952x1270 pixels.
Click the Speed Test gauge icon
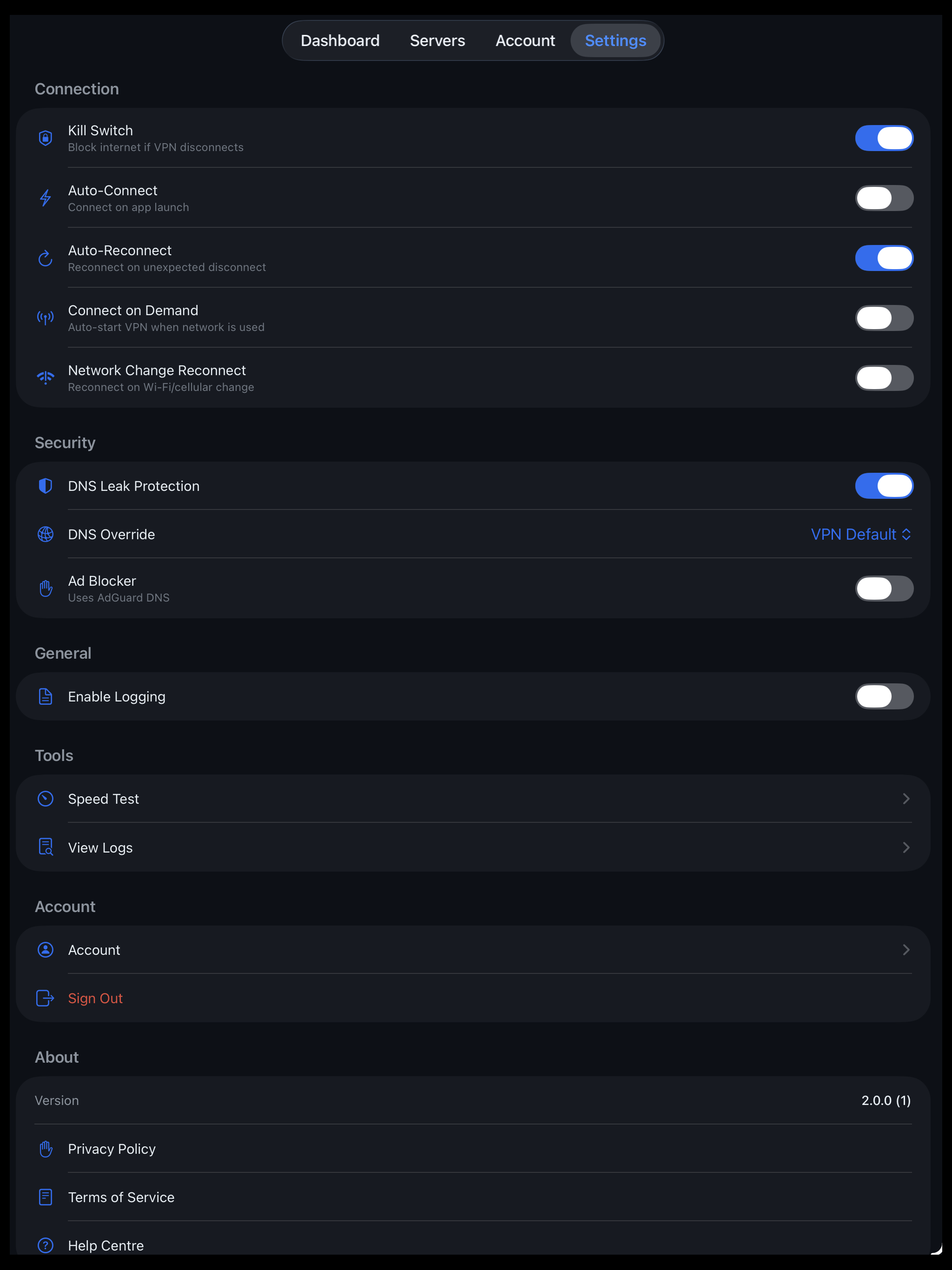(x=46, y=799)
